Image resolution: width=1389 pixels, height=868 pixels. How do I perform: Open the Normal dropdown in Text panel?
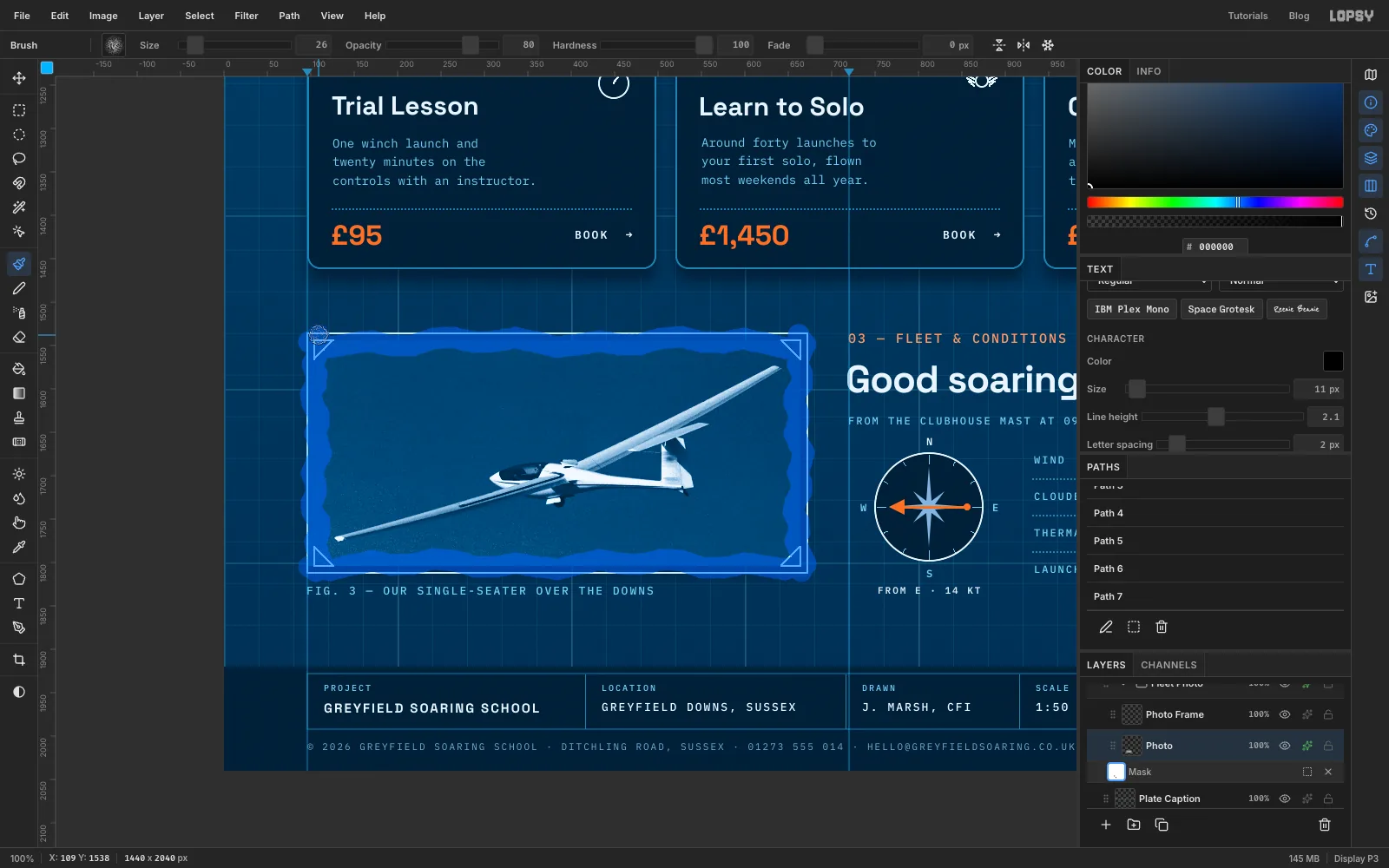point(1280,283)
